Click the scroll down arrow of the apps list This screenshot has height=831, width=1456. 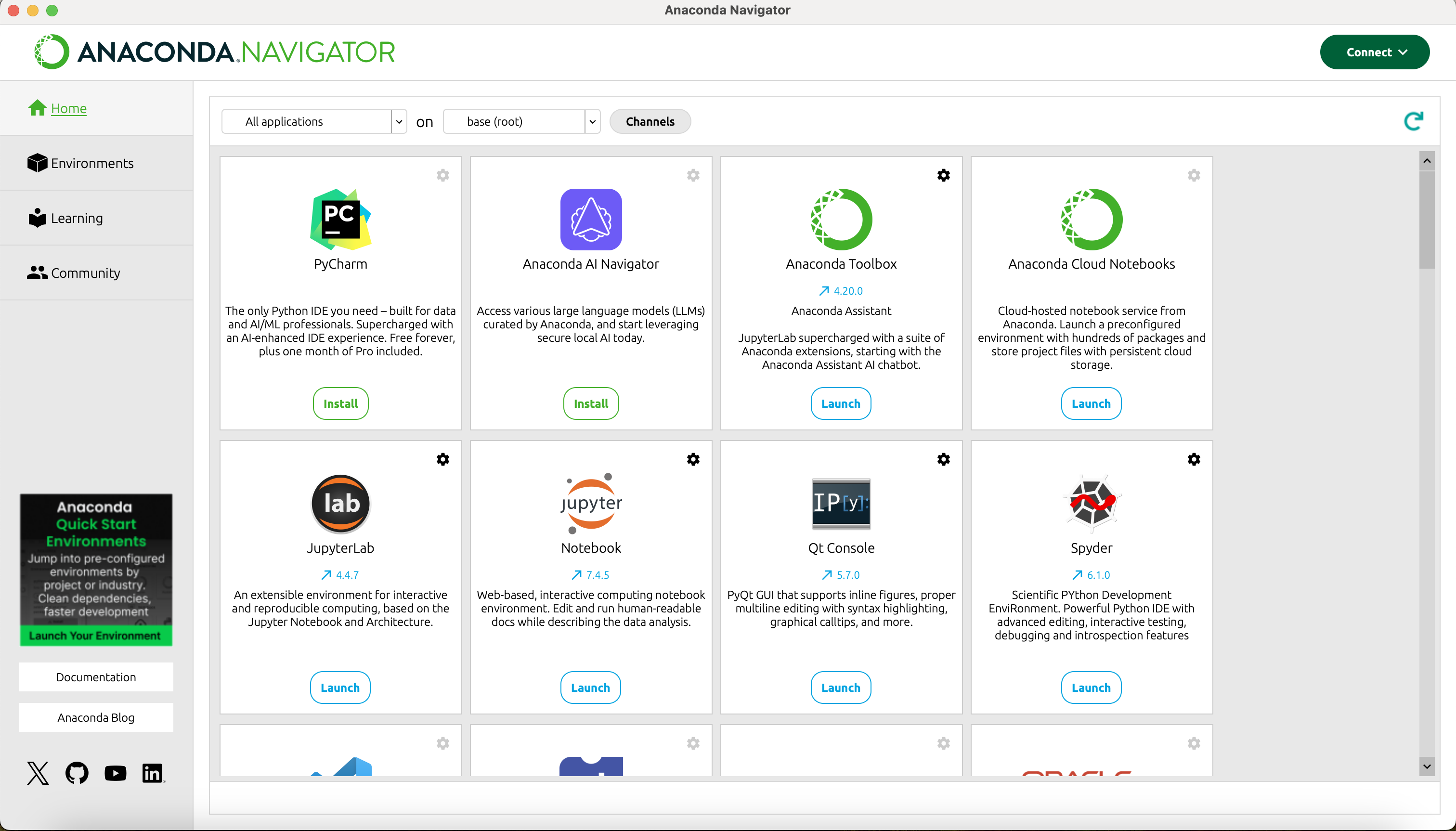click(x=1426, y=766)
